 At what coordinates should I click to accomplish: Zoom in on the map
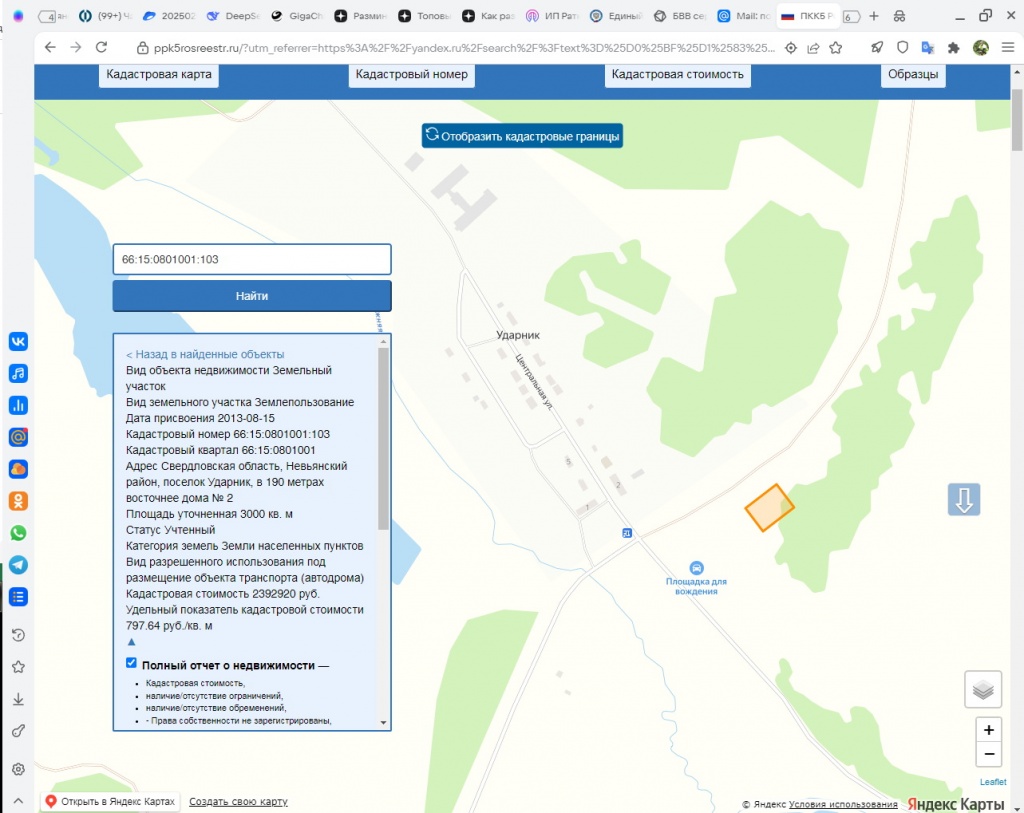[x=988, y=730]
